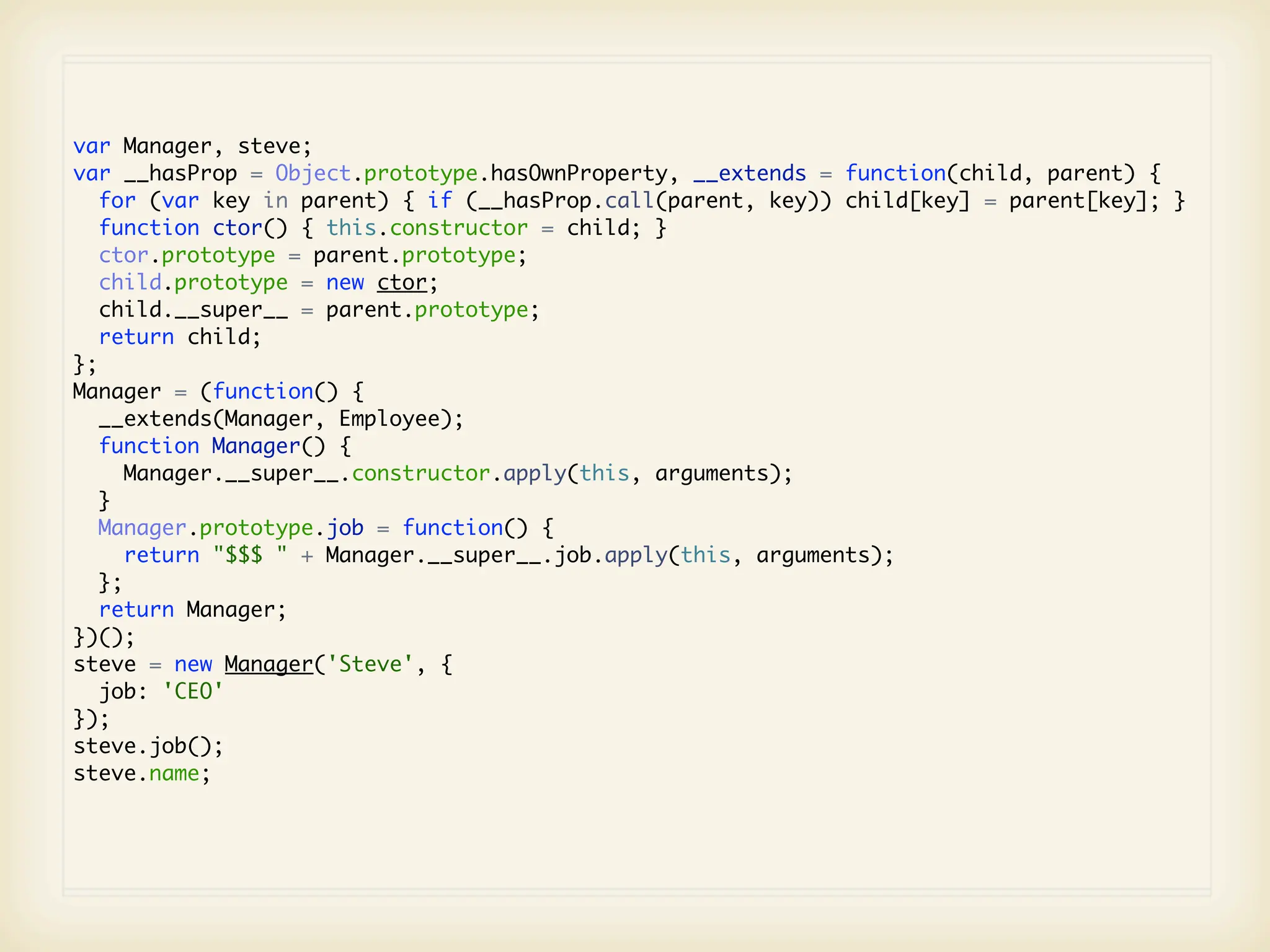Click the 'Manager = (function() {' line

[218, 392]
